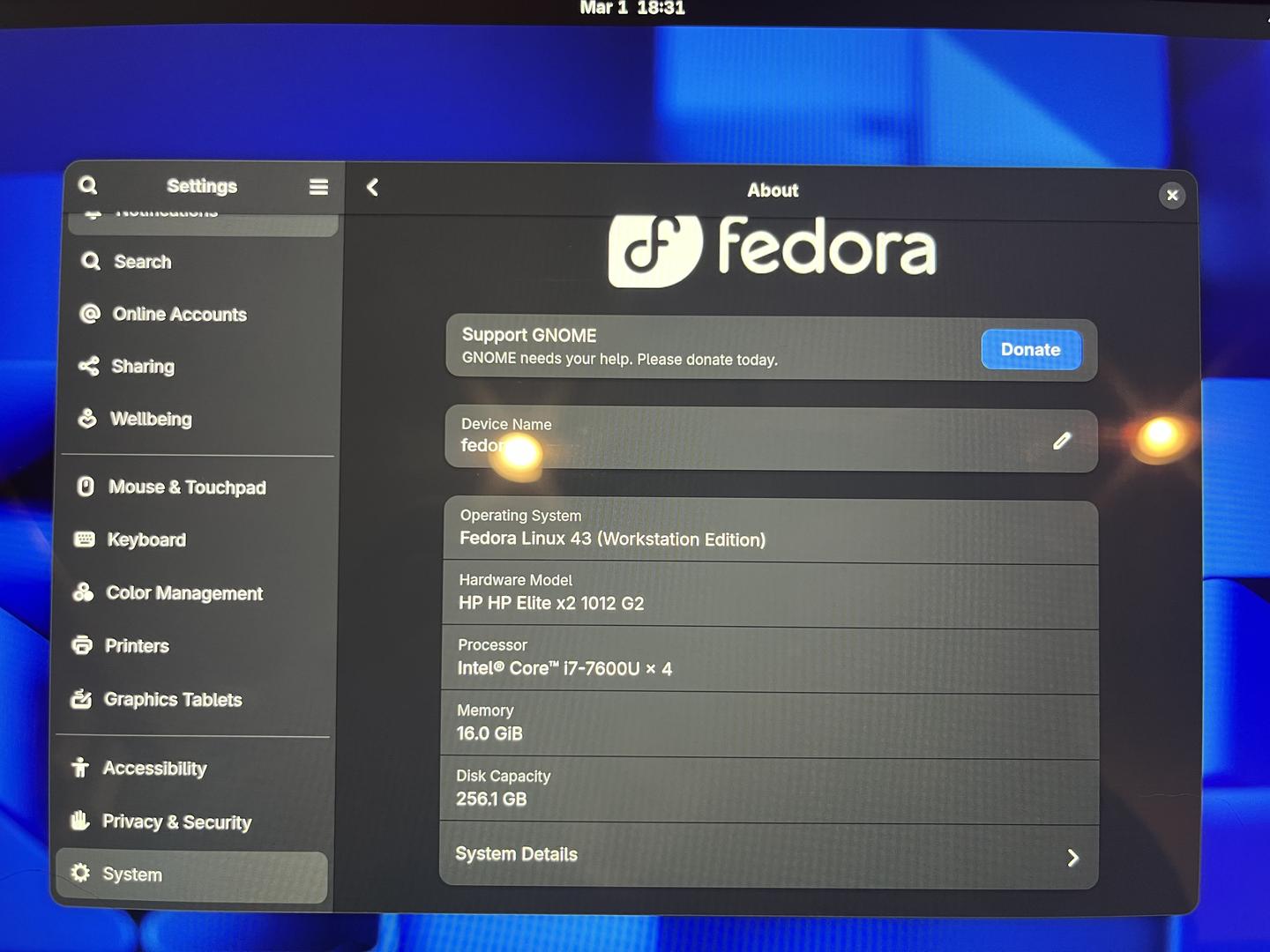Screen dimensions: 1270x952
Task: Click the Privacy & Security hand icon
Action: coord(79,821)
